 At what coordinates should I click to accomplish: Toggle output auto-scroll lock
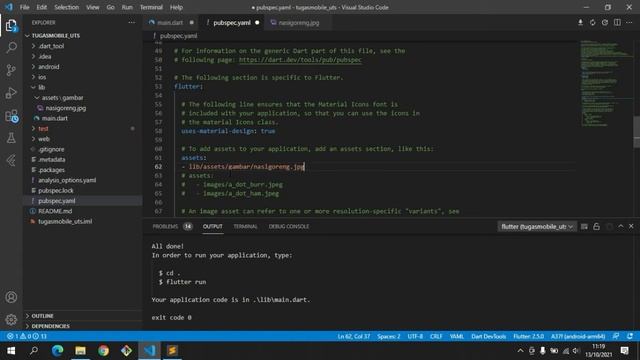(596, 226)
